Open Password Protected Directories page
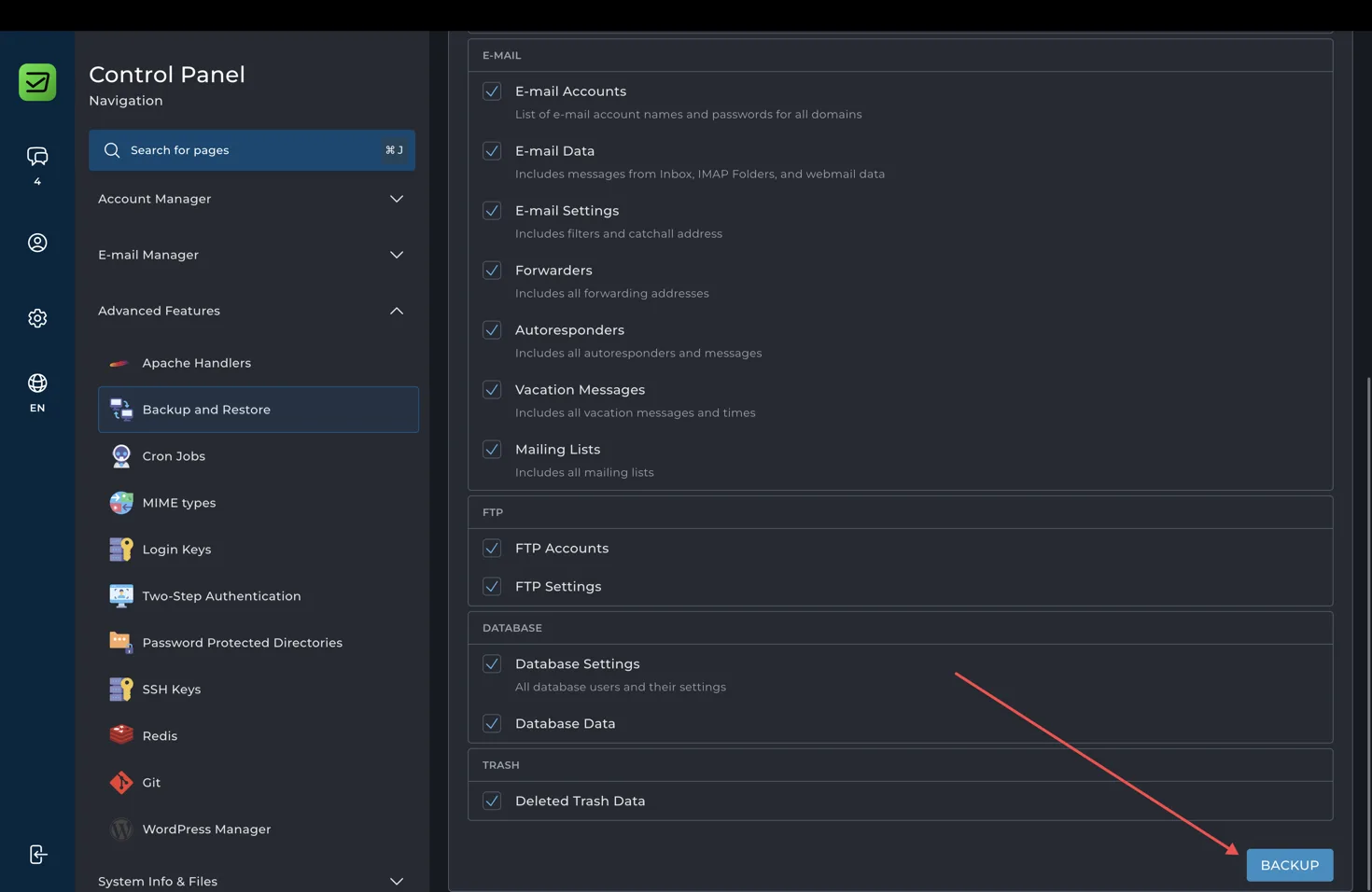 259,643
